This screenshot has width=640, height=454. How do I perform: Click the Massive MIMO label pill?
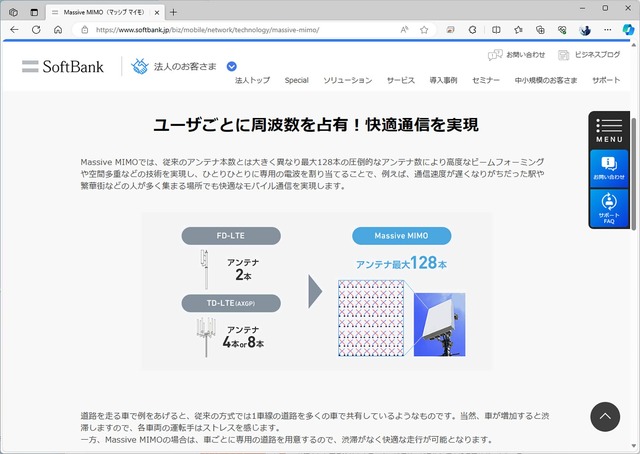[x=402, y=236]
